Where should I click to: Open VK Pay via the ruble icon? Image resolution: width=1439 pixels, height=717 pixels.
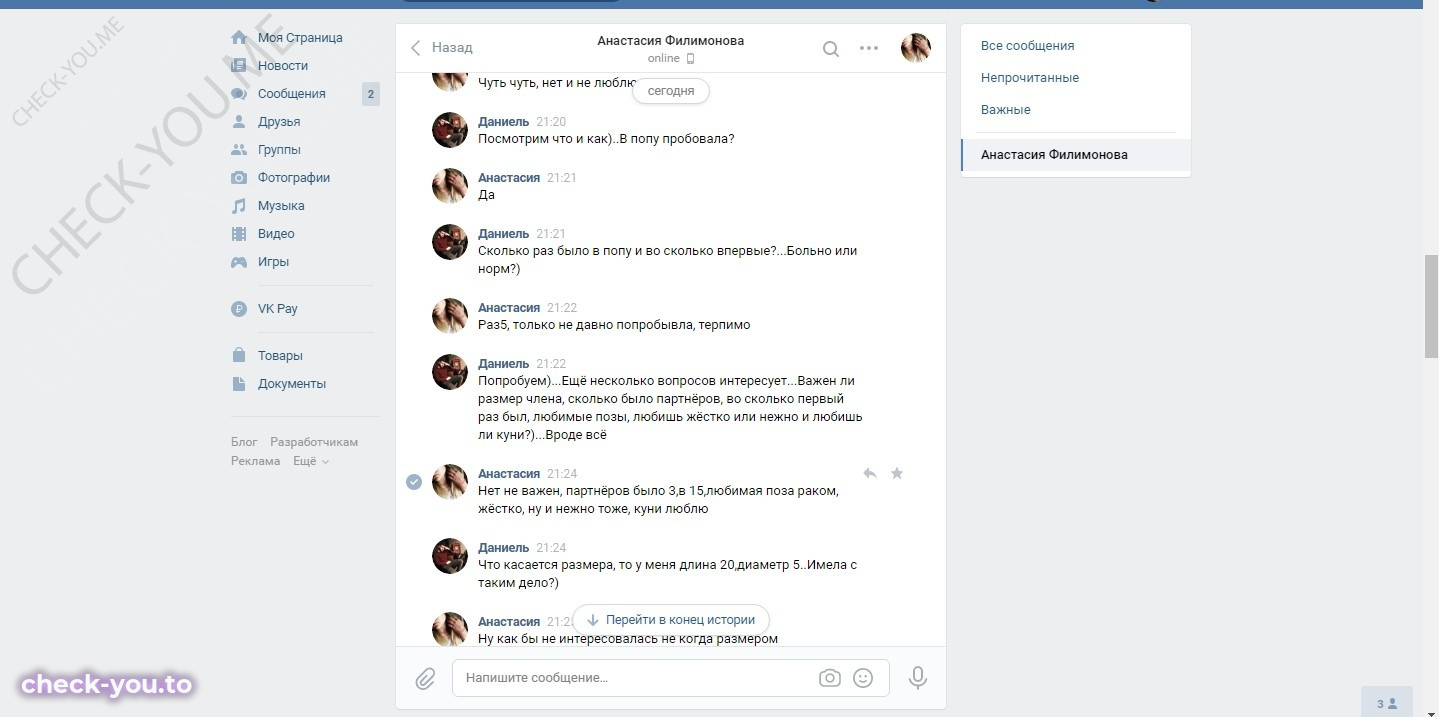coord(239,309)
